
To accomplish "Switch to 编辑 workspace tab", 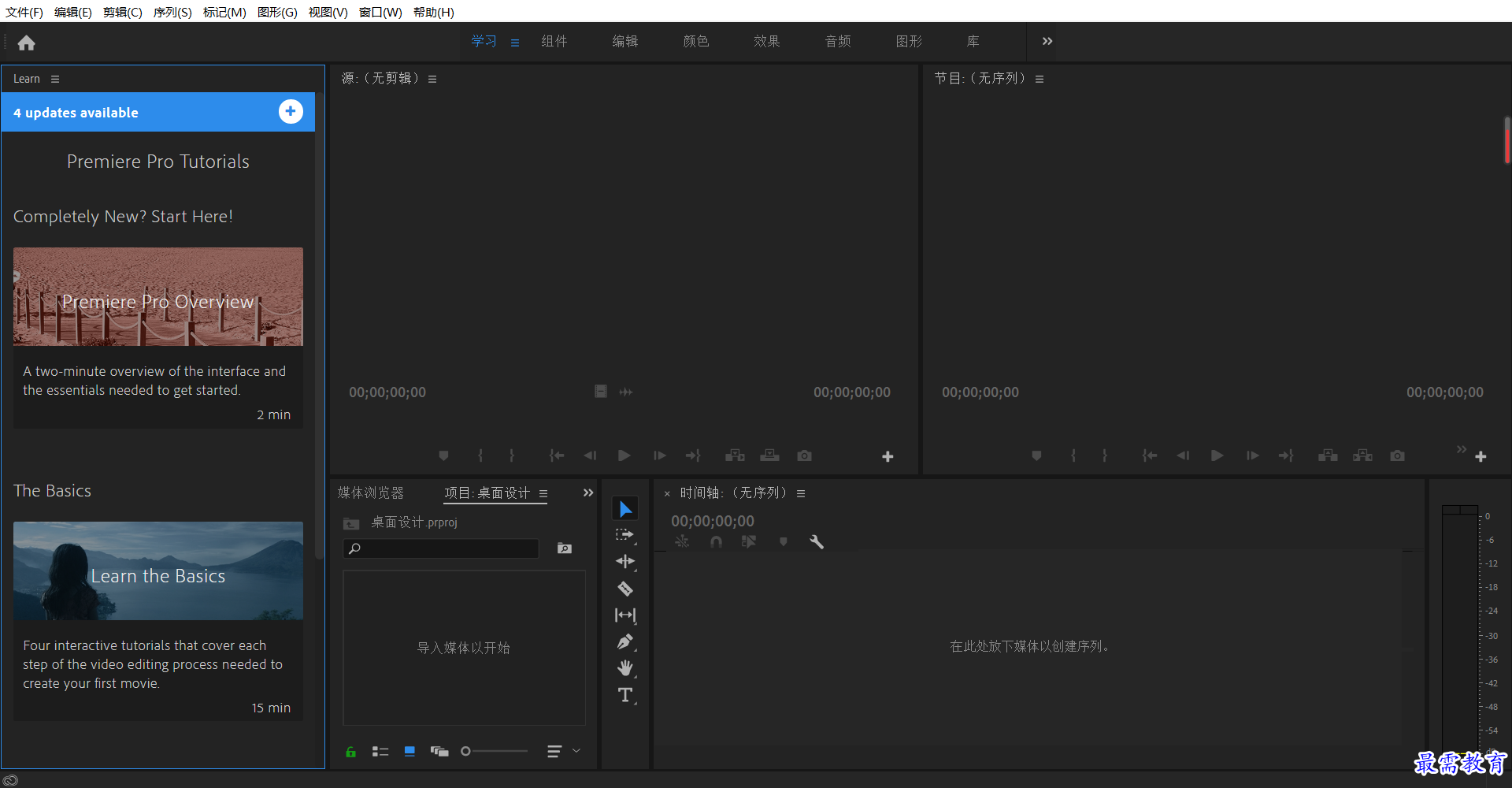I will (x=625, y=41).
